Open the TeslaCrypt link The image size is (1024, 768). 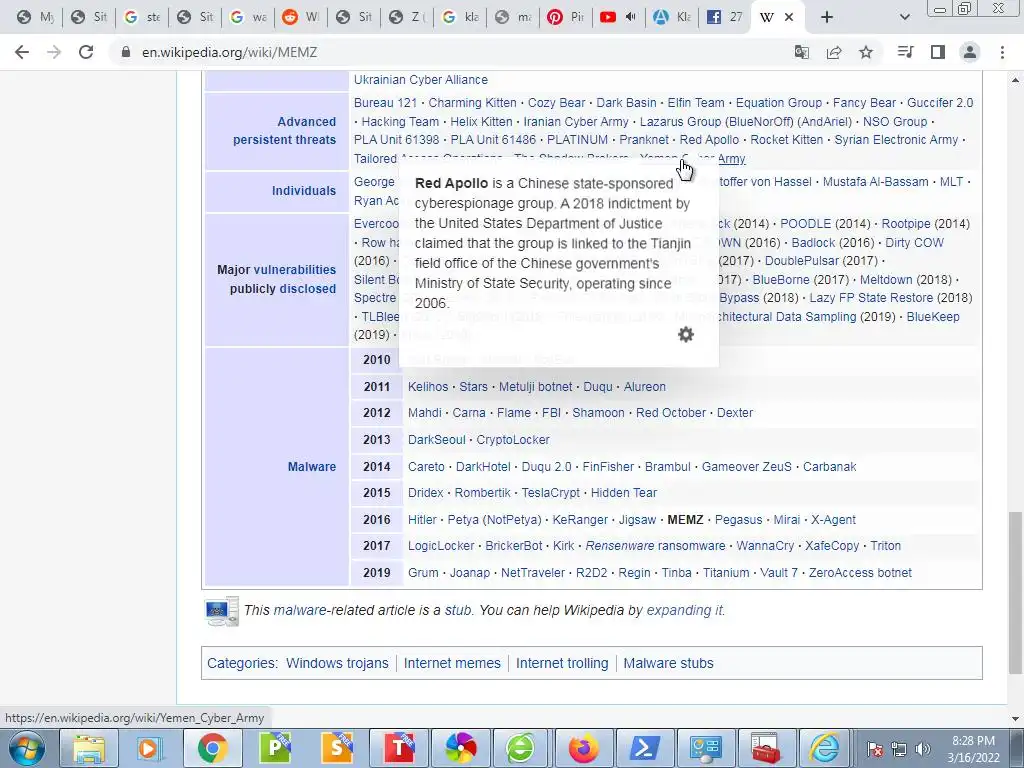click(x=551, y=493)
